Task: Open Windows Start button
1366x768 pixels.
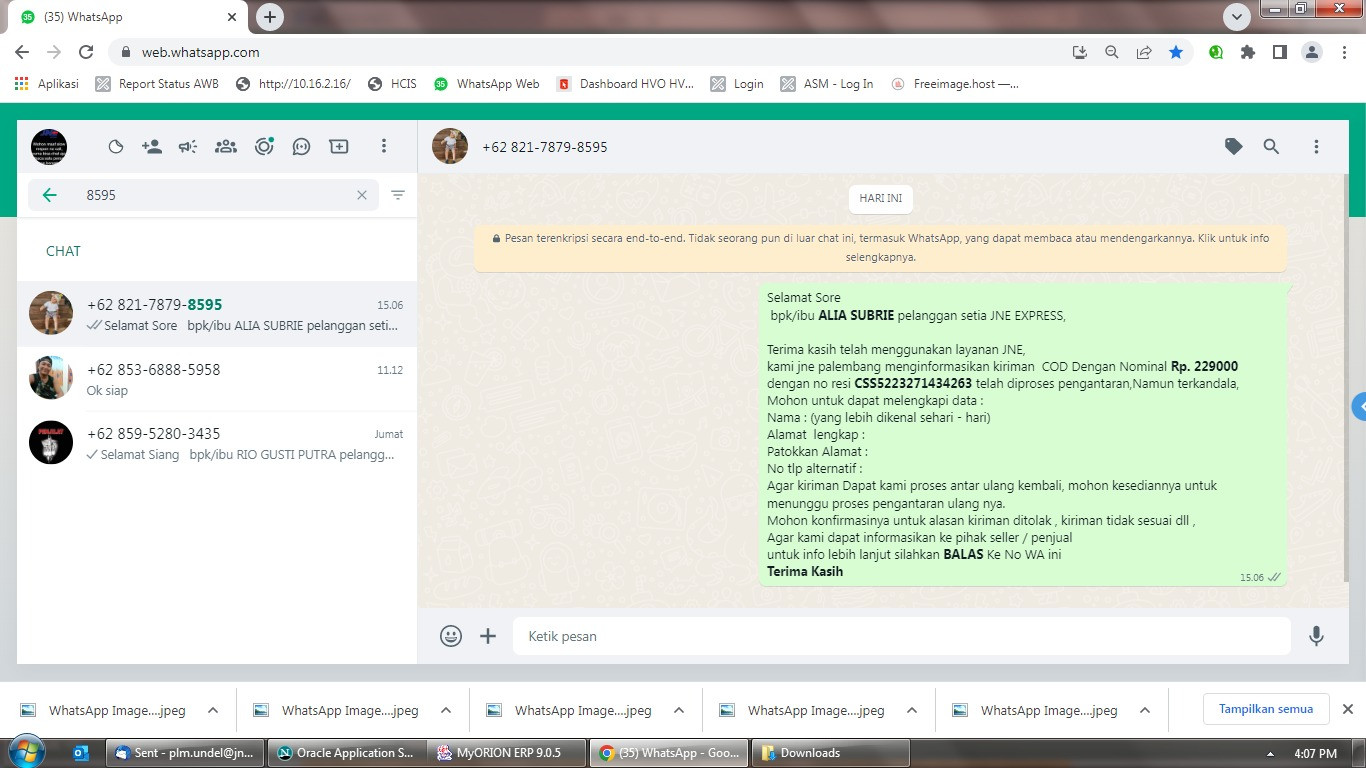Action: click(x=25, y=752)
